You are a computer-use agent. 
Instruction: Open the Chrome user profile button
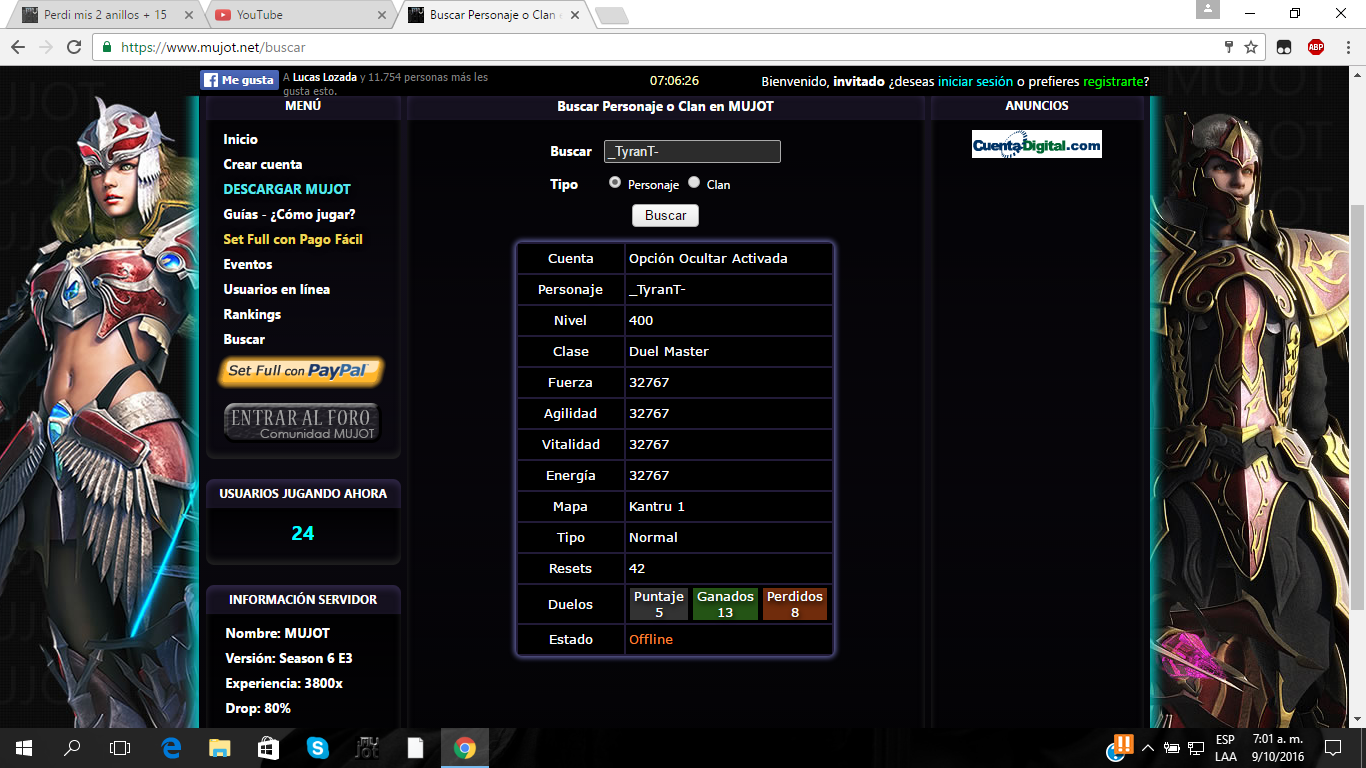(1208, 10)
